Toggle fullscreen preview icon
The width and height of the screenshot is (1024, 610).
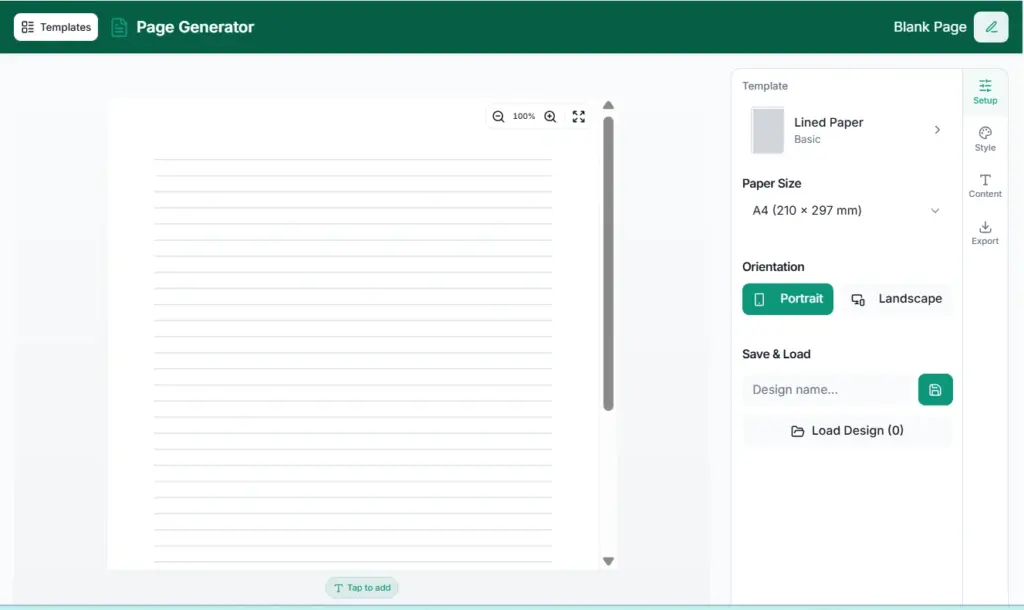coord(579,116)
